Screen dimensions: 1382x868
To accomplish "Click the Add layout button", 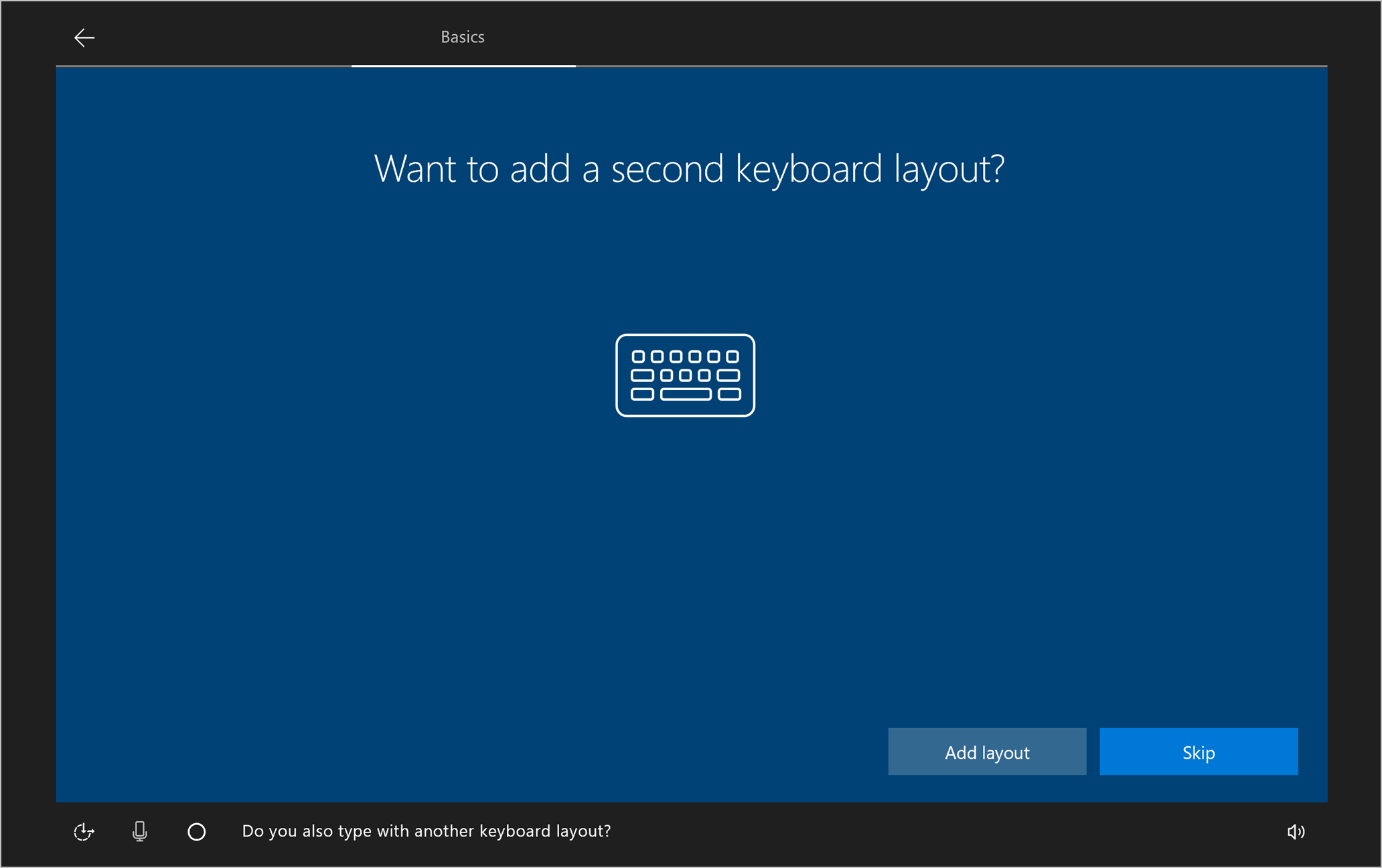I will tap(987, 752).
